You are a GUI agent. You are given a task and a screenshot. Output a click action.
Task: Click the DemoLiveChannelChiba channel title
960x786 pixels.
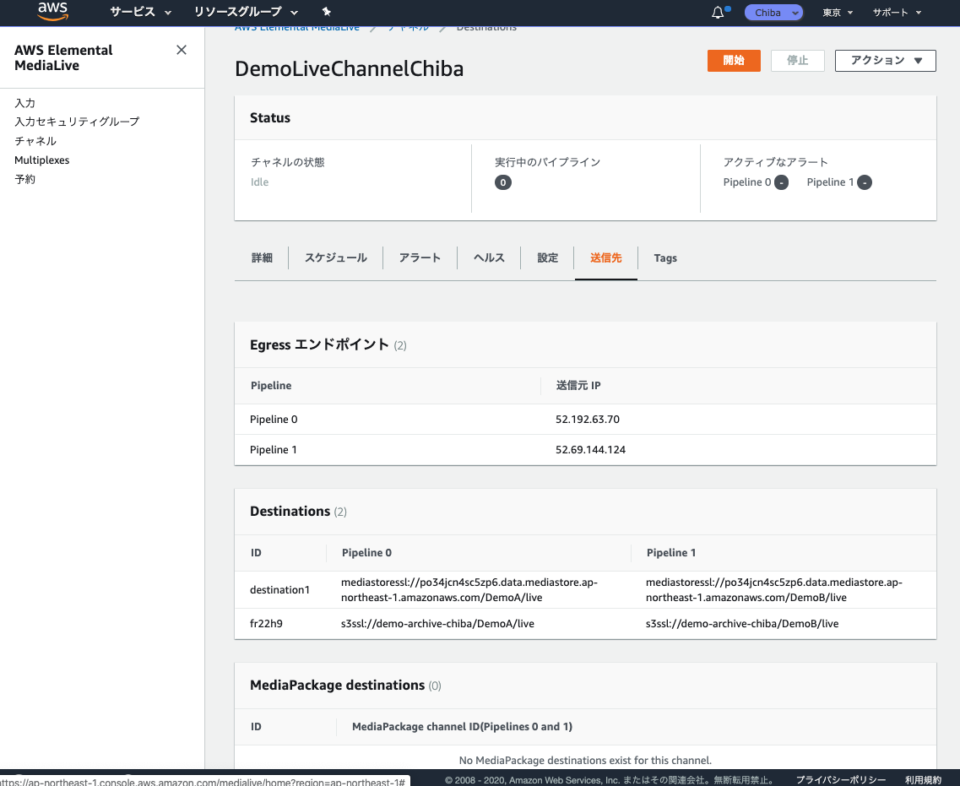pos(349,69)
